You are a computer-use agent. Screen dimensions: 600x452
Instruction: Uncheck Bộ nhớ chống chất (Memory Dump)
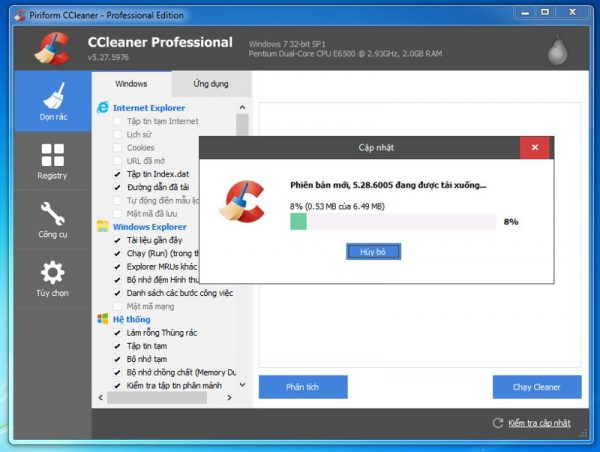click(117, 372)
